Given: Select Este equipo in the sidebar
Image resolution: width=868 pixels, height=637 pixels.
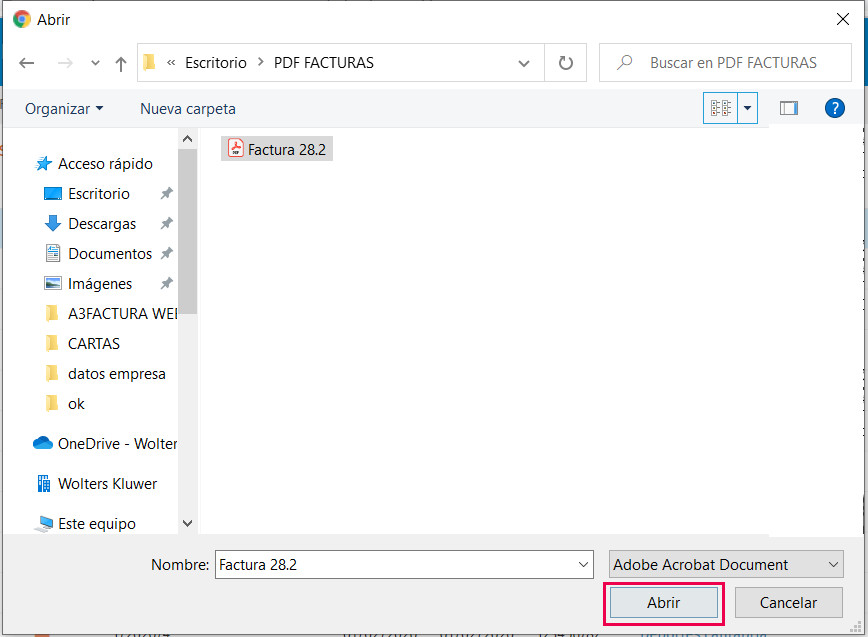Looking at the screenshot, I should click(85, 524).
